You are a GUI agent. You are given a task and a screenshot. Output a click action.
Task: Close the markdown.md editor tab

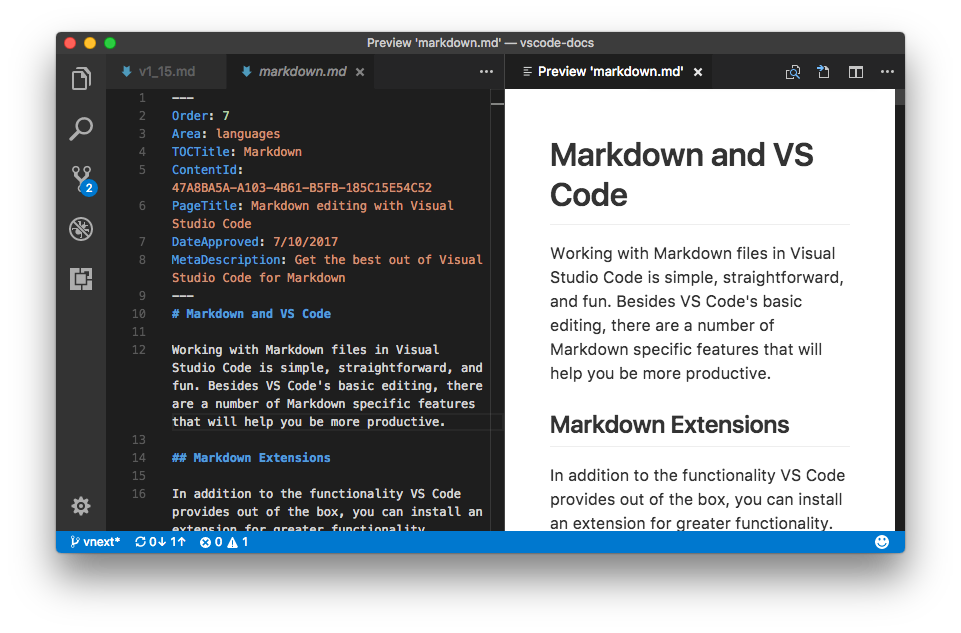click(360, 71)
